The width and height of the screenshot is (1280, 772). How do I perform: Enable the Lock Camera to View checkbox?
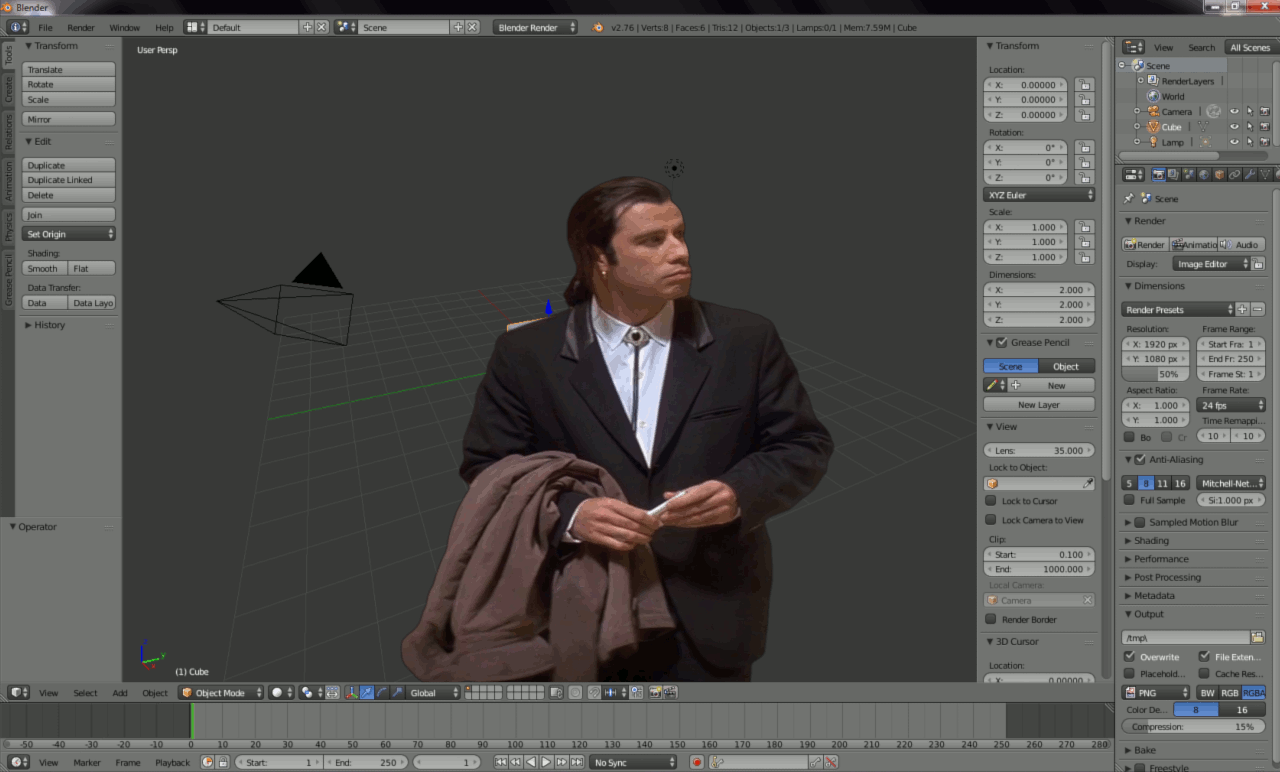click(x=991, y=520)
